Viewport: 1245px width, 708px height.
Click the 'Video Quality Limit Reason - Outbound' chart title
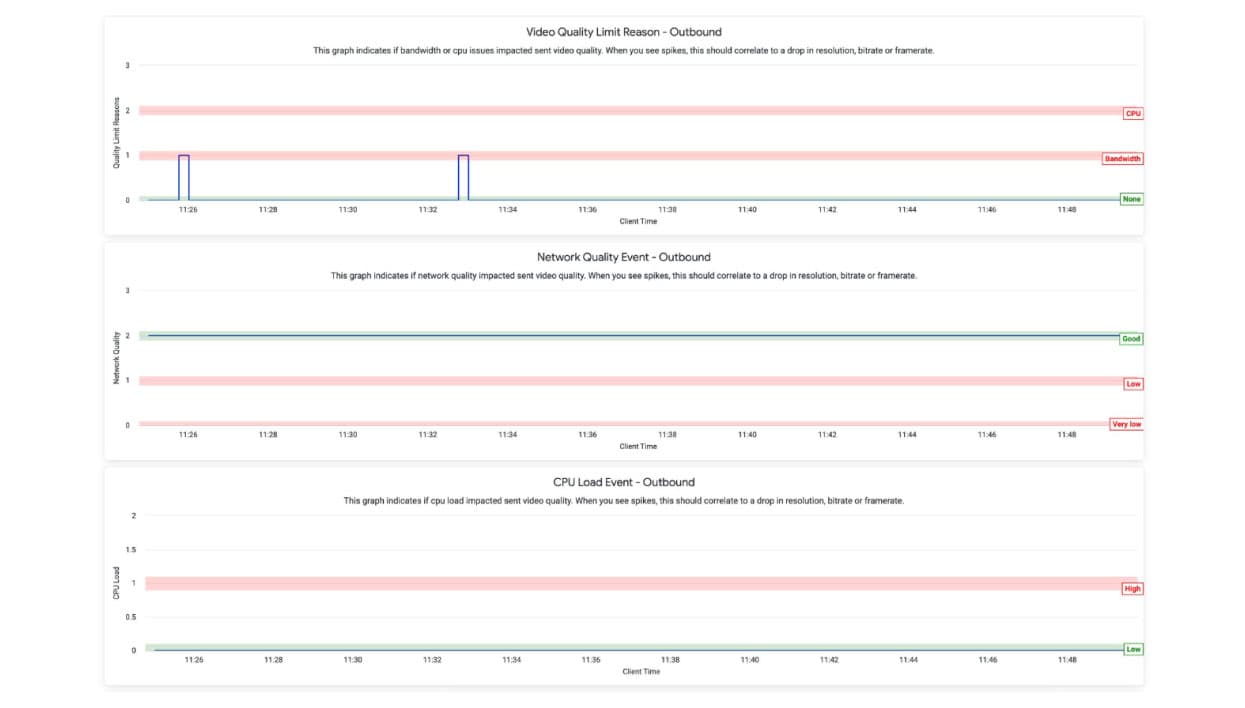coord(623,32)
